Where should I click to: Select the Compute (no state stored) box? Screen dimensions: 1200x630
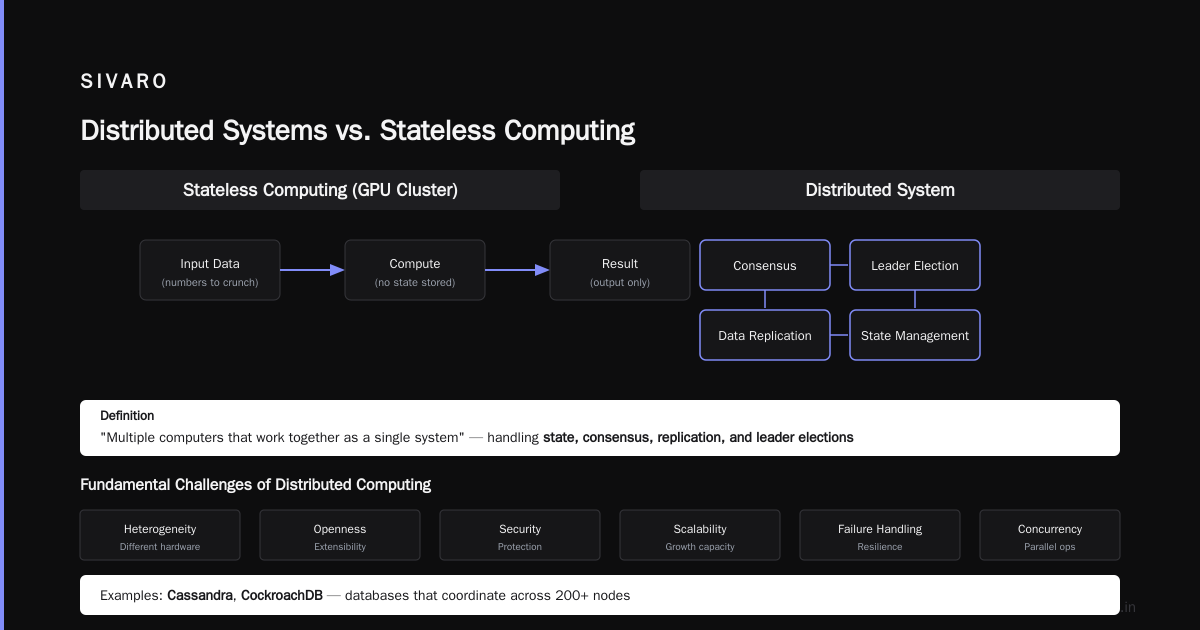coord(415,270)
